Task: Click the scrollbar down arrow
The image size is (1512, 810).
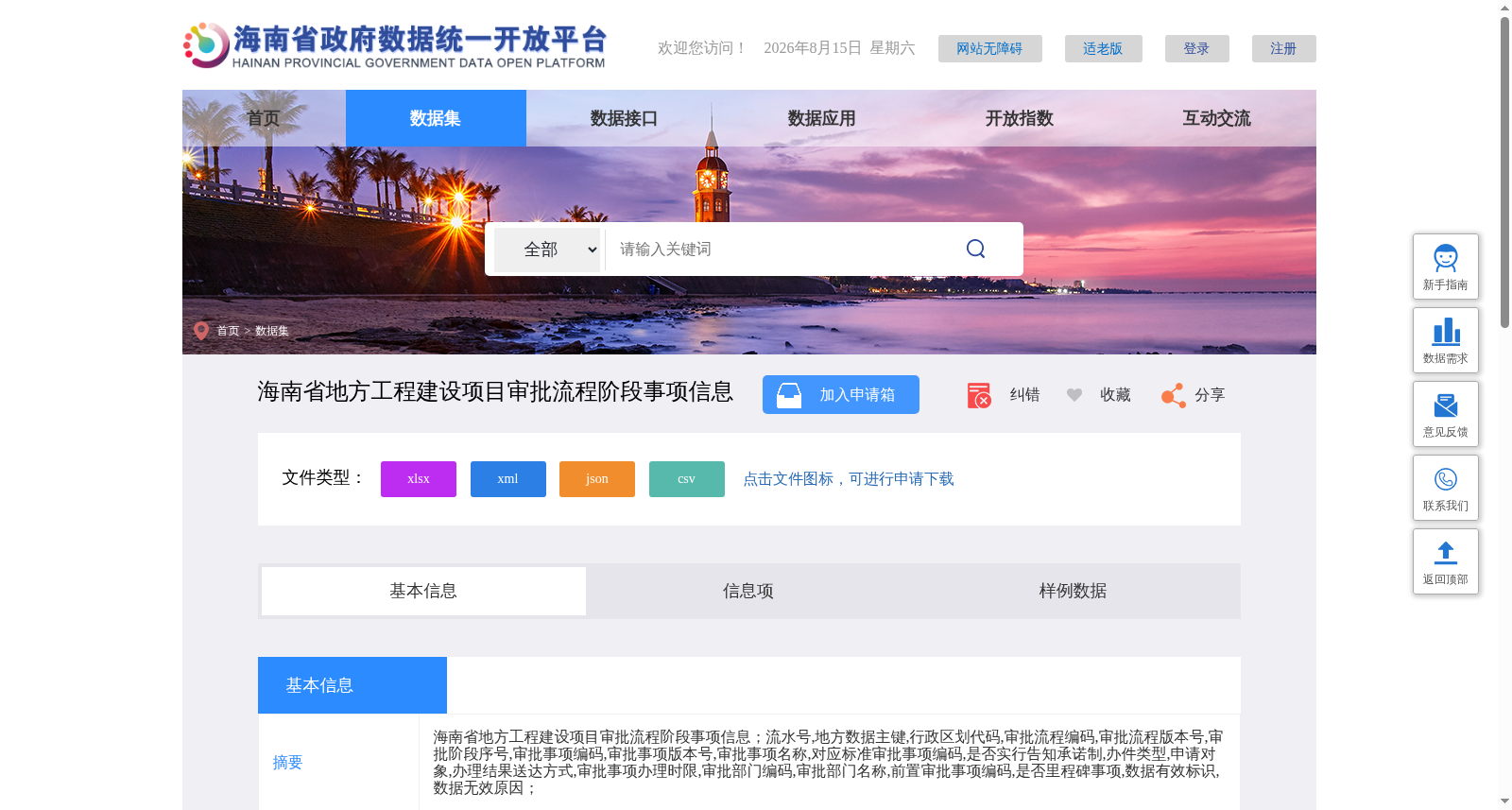Action: click(x=1504, y=801)
